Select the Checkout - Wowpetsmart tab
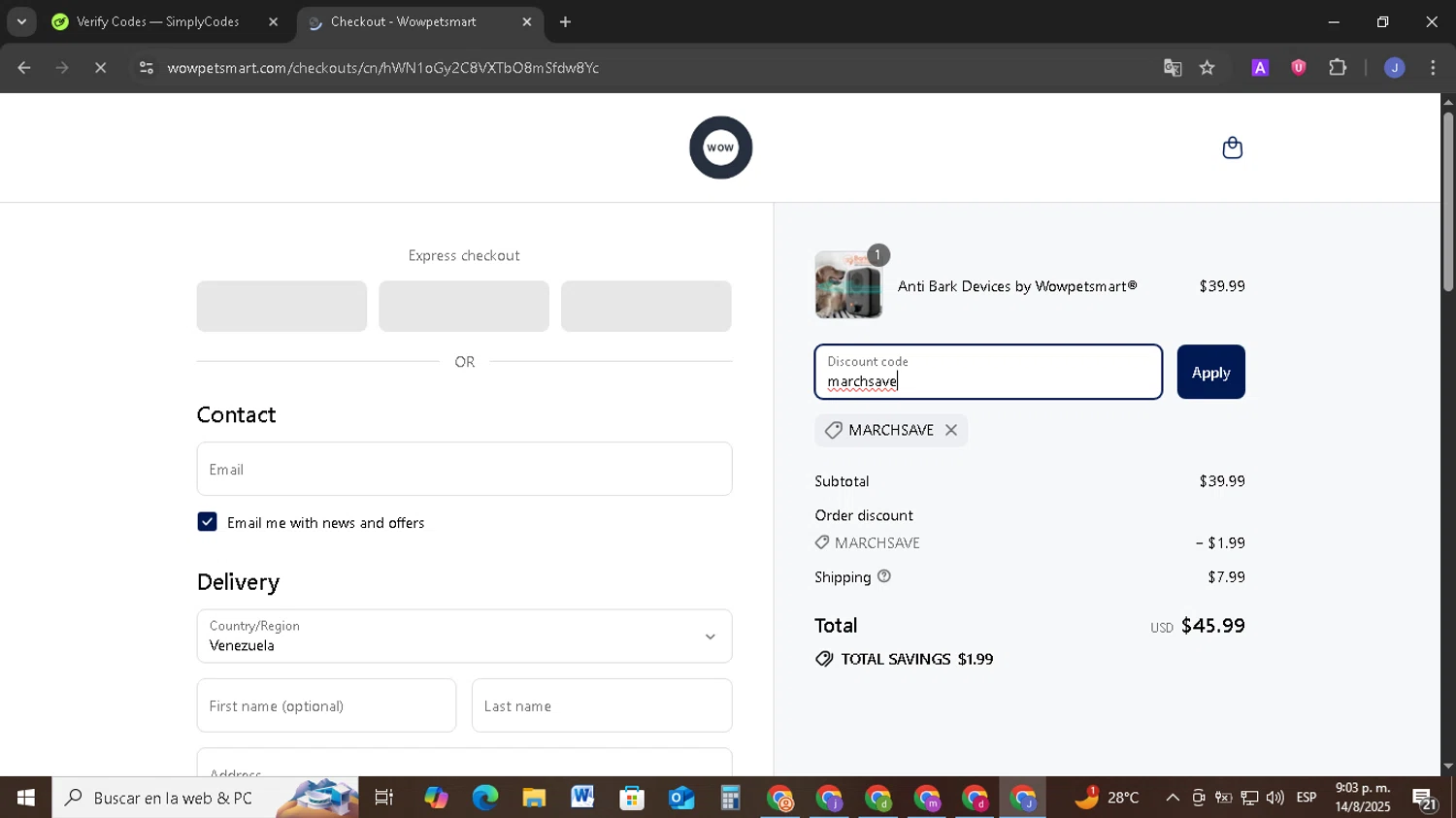The height and width of the screenshot is (818, 1456). 403,21
